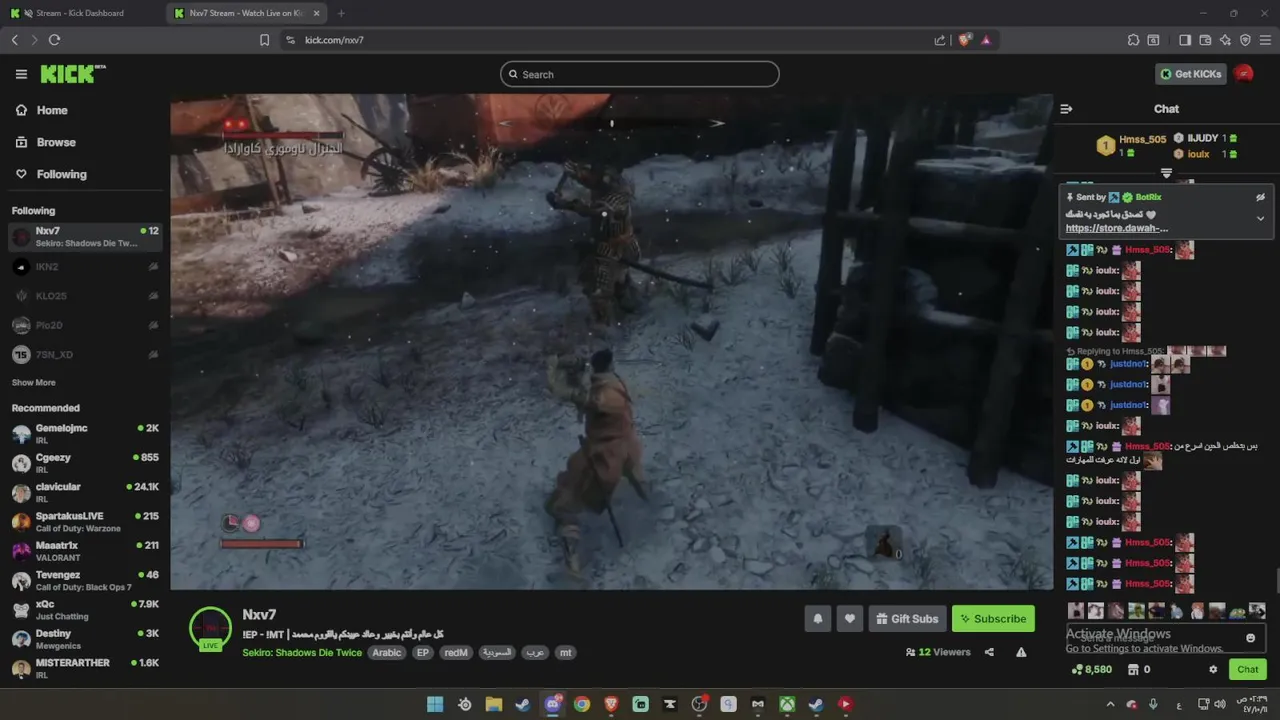
Task: Open recommended channel Destiny
Action: click(x=85, y=639)
